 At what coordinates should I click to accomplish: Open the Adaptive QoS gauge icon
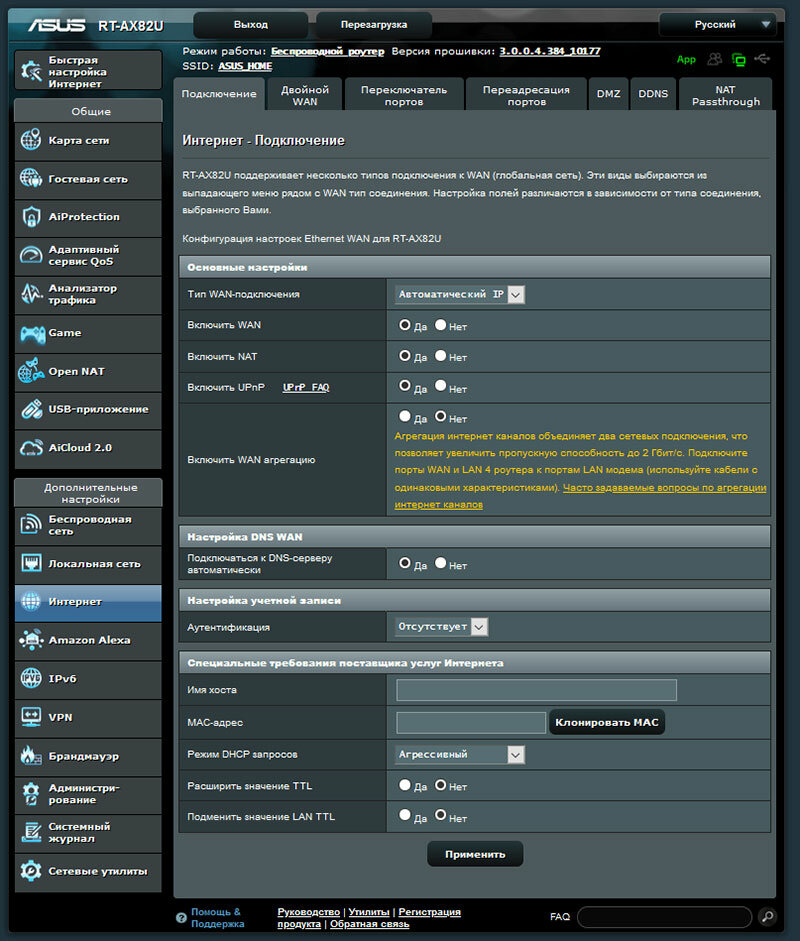pyautogui.click(x=31, y=255)
